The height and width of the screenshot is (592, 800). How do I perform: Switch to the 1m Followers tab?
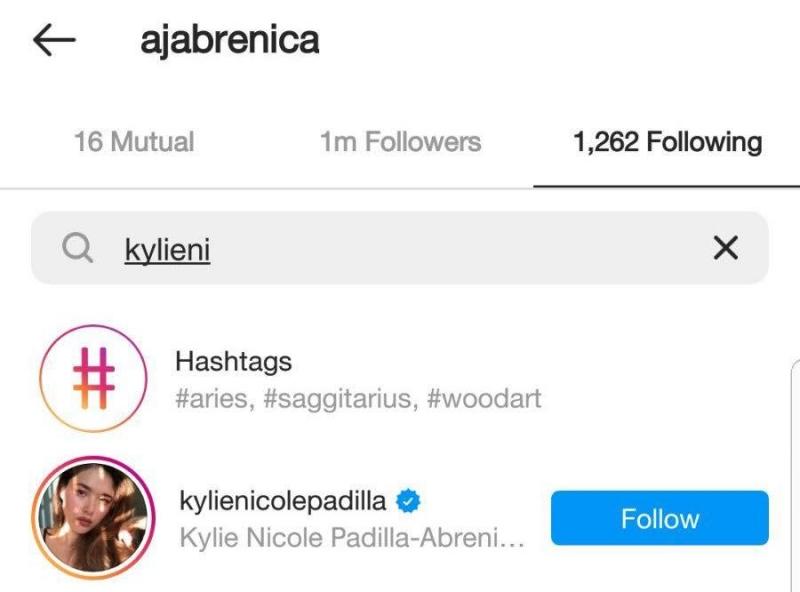(401, 141)
